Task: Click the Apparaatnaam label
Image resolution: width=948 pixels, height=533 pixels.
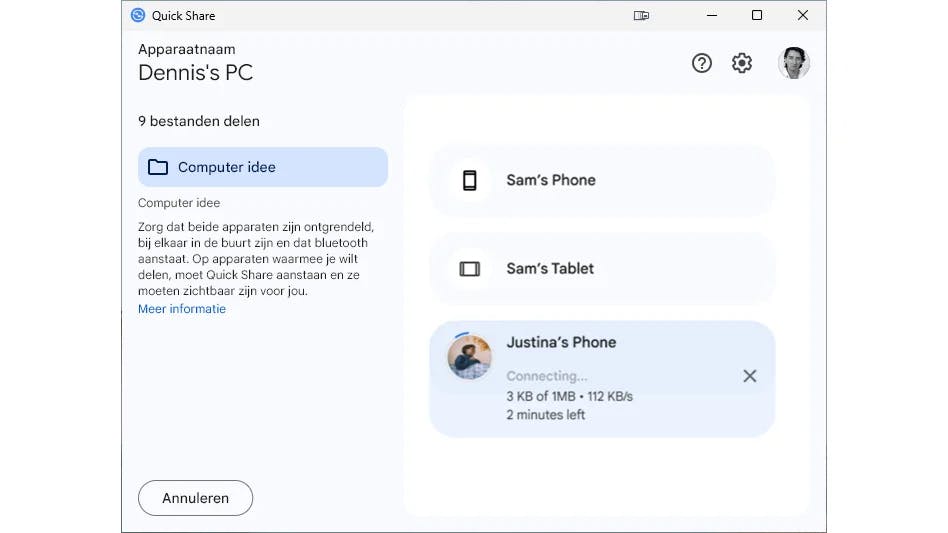Action: tap(186, 50)
